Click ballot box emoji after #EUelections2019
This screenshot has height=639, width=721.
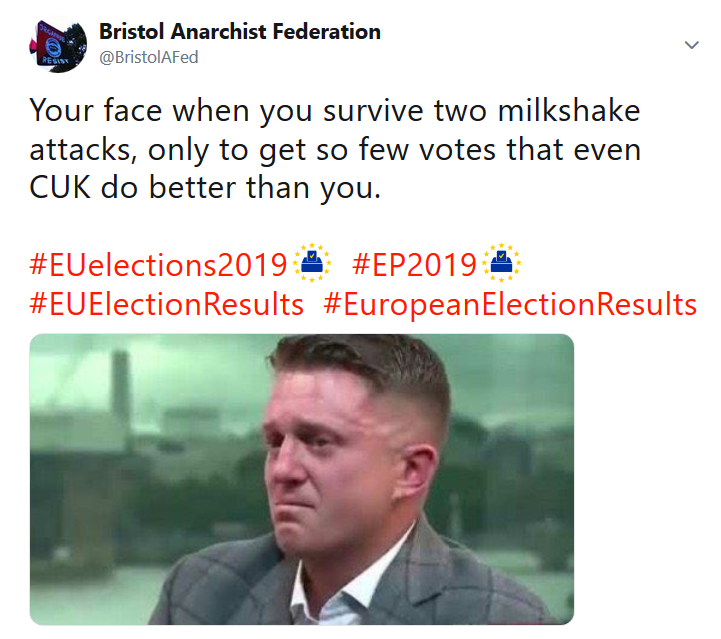(x=312, y=262)
